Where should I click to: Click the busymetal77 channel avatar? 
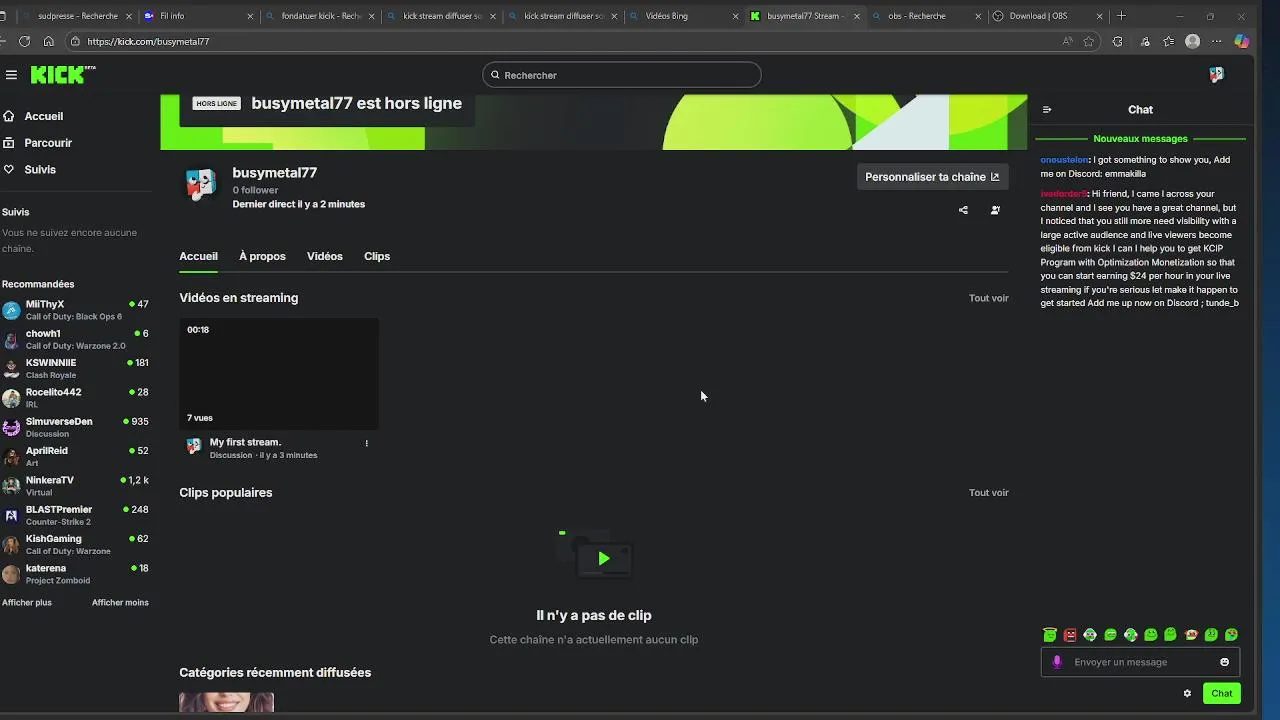[x=201, y=185]
